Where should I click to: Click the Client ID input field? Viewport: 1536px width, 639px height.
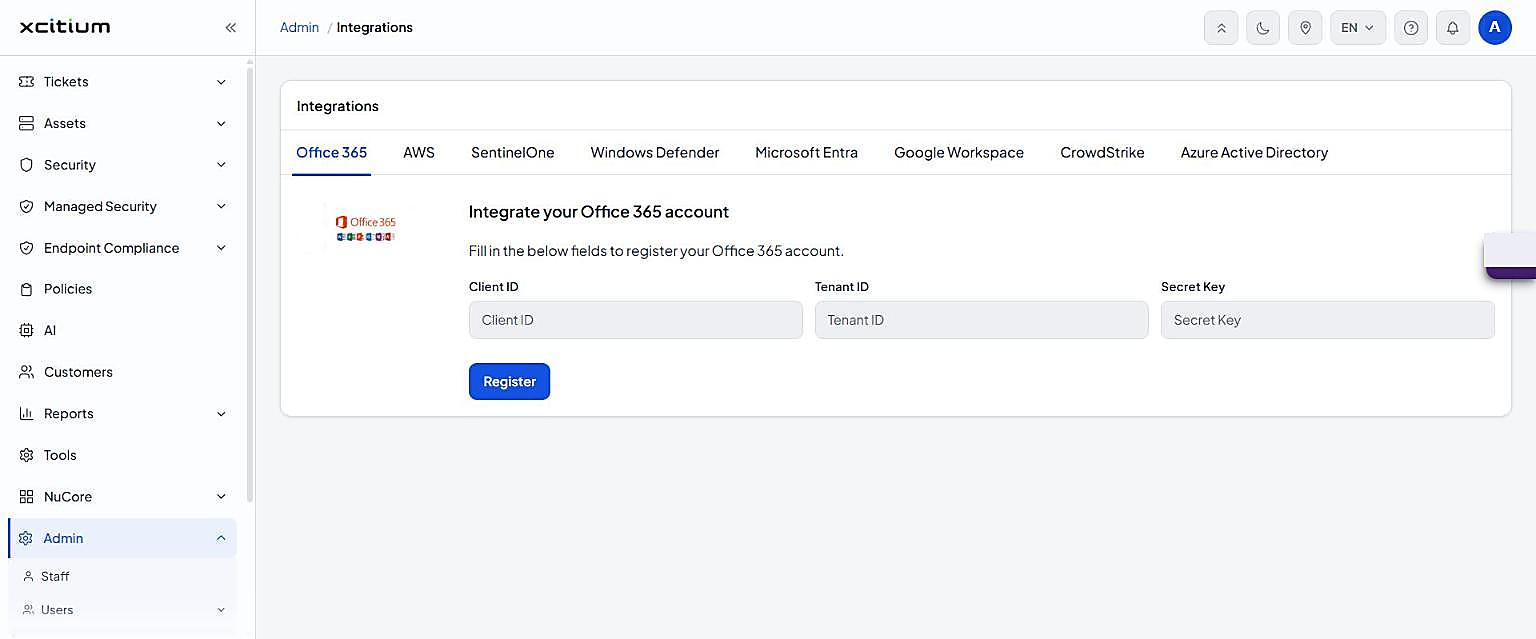(x=636, y=320)
